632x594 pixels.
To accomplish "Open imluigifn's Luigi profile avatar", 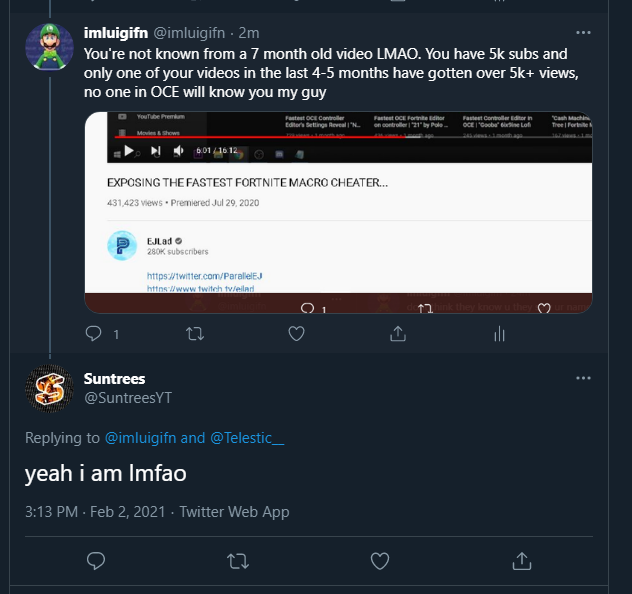I will (49, 47).
